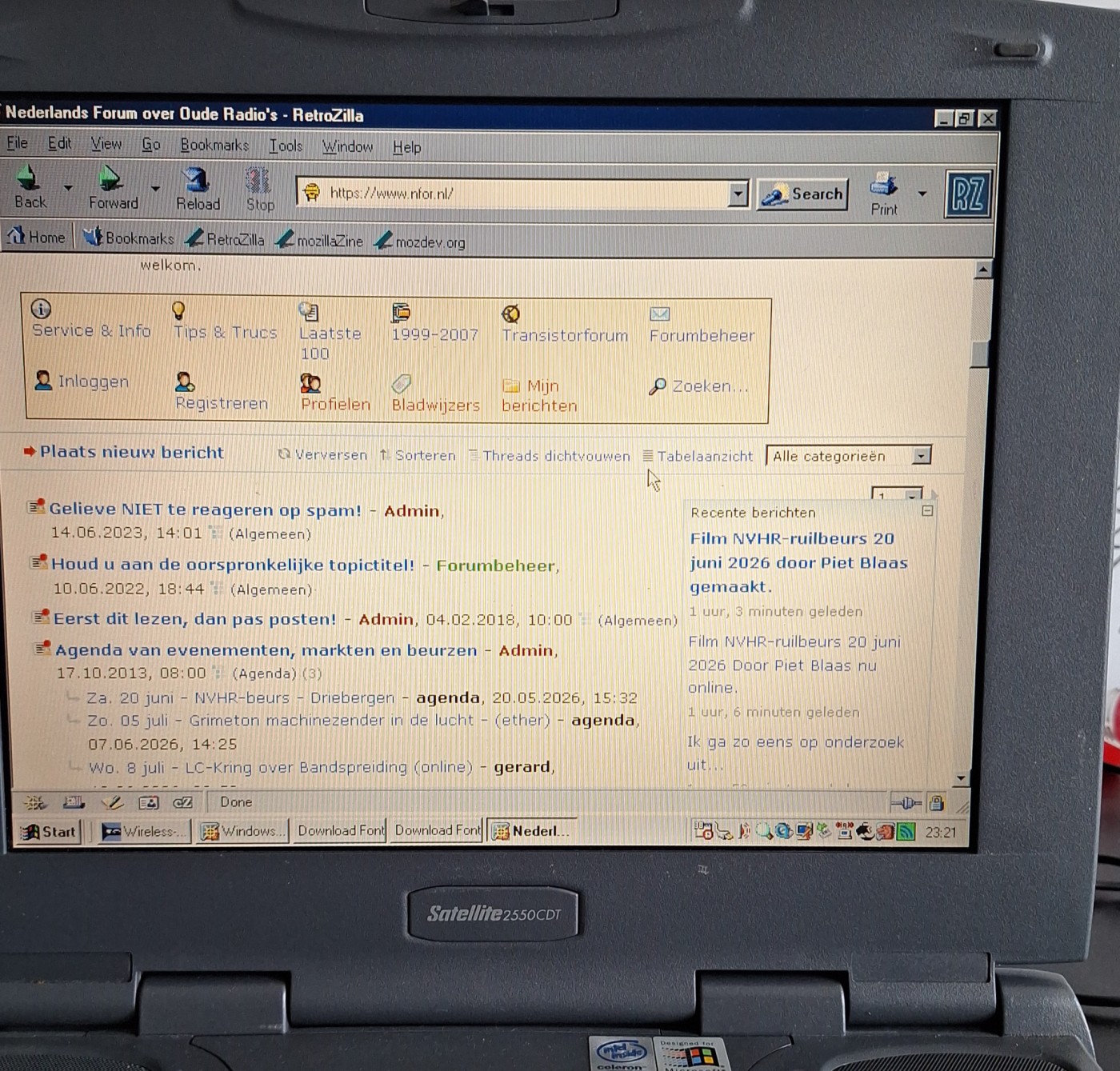Click the Verversen link
The height and width of the screenshot is (1071, 1120).
point(330,454)
